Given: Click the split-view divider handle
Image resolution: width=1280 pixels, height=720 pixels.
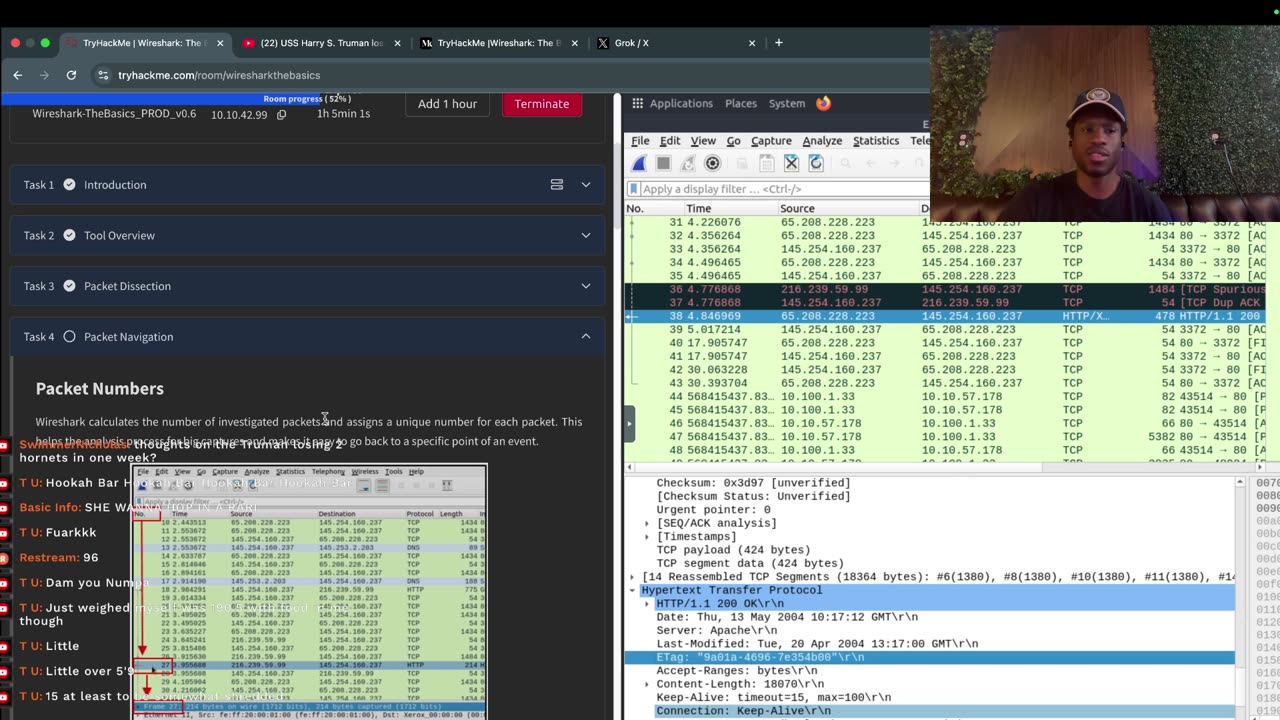Looking at the screenshot, I should pyautogui.click(x=629, y=424).
